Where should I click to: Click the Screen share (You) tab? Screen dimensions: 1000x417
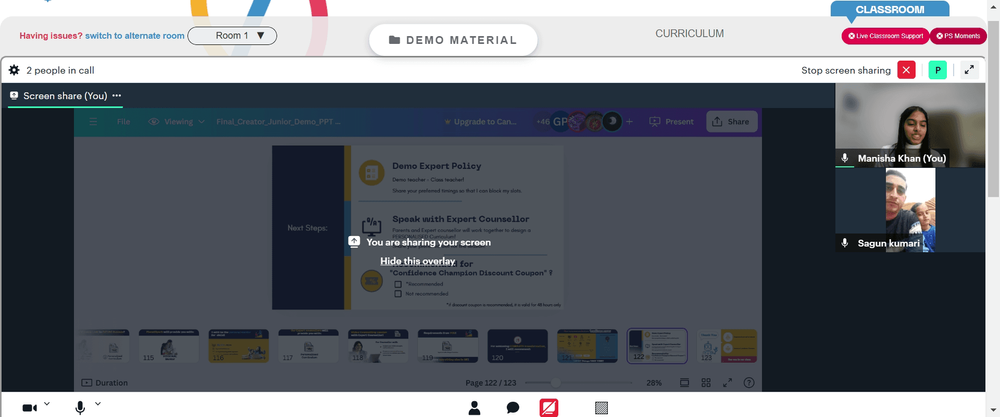(65, 96)
